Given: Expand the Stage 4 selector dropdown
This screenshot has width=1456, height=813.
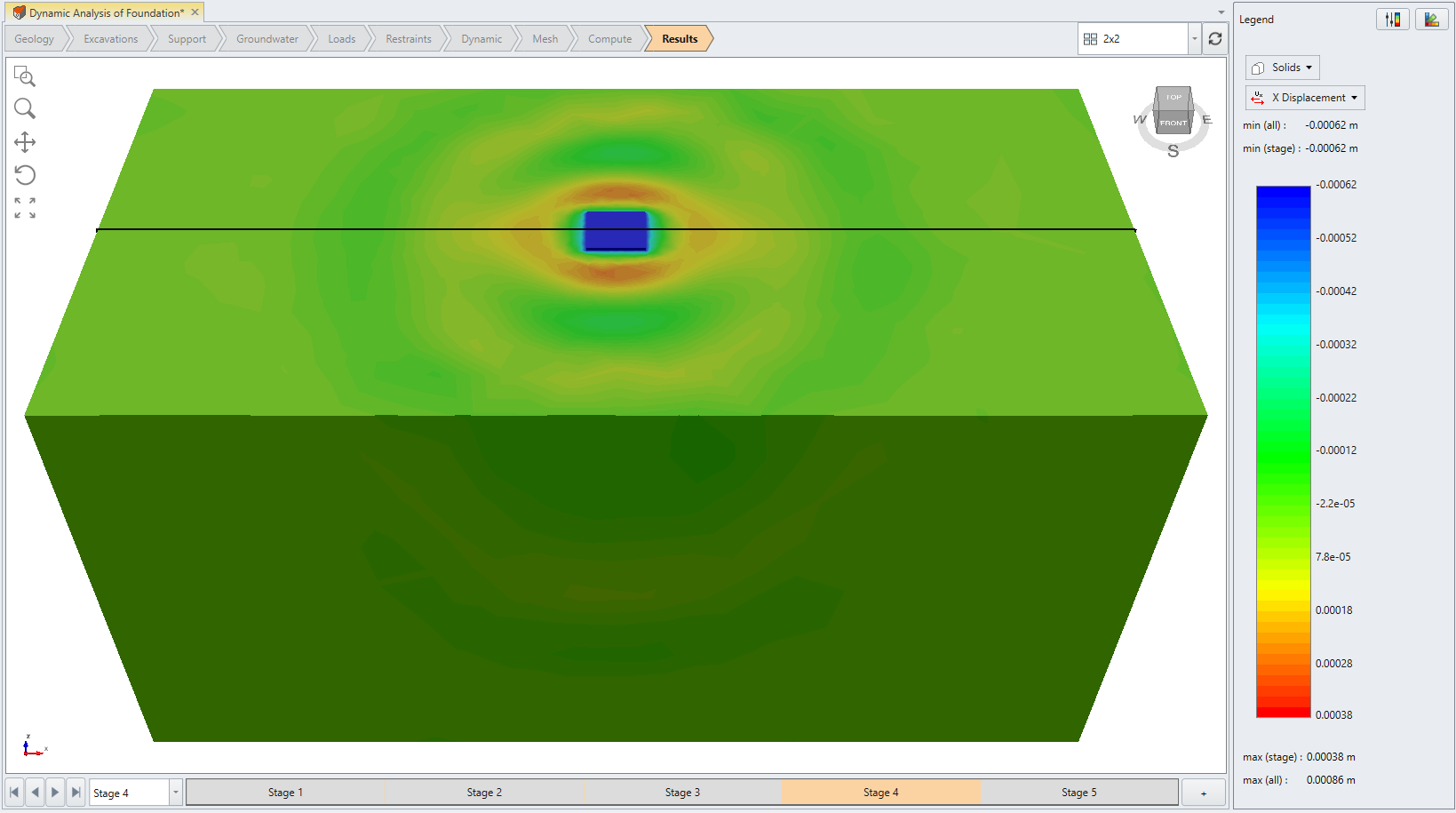Looking at the screenshot, I should click(x=176, y=793).
